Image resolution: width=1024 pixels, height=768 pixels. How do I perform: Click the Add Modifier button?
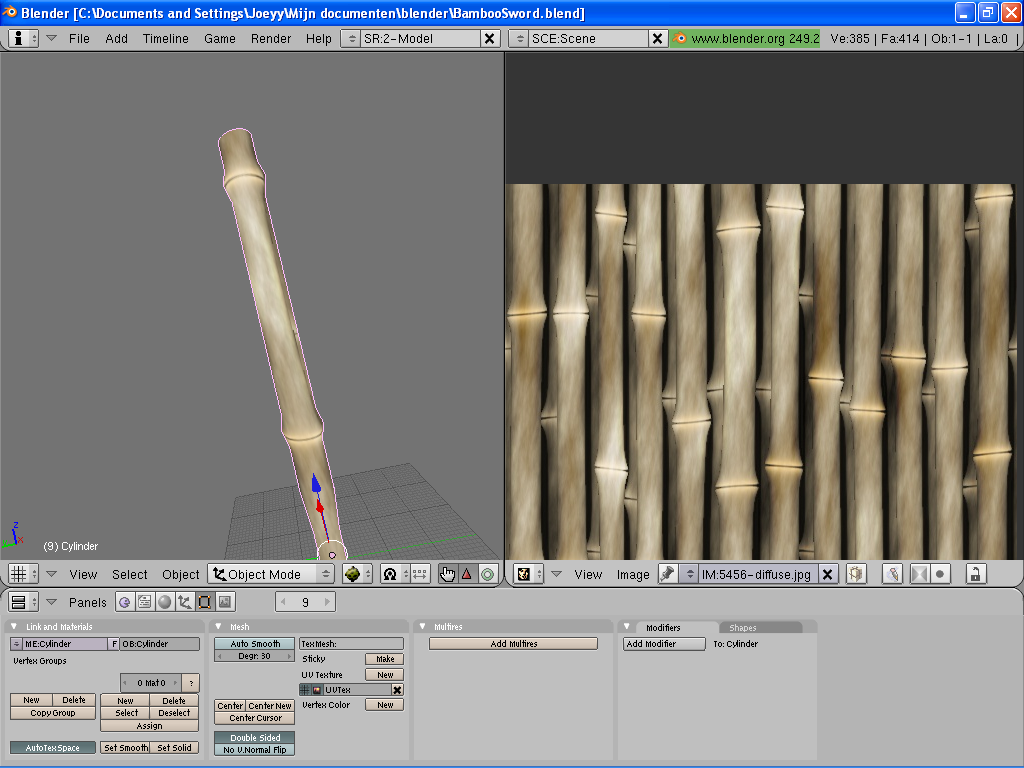click(x=664, y=644)
